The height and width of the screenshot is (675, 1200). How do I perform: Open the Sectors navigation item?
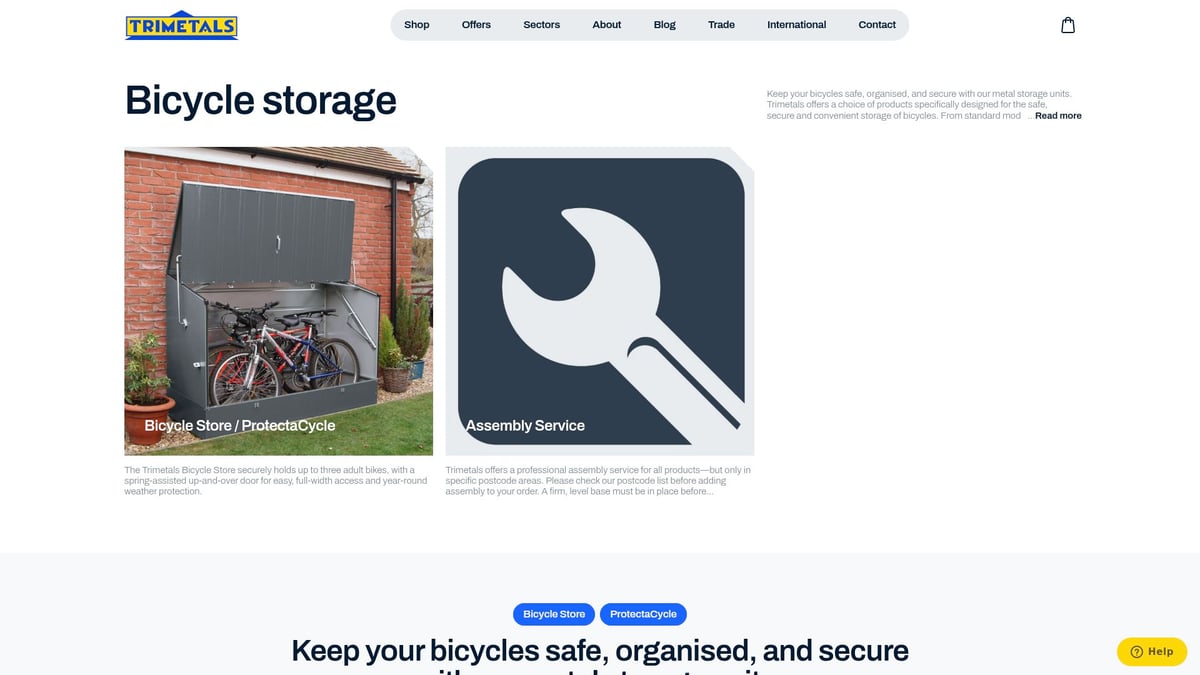[x=541, y=25]
